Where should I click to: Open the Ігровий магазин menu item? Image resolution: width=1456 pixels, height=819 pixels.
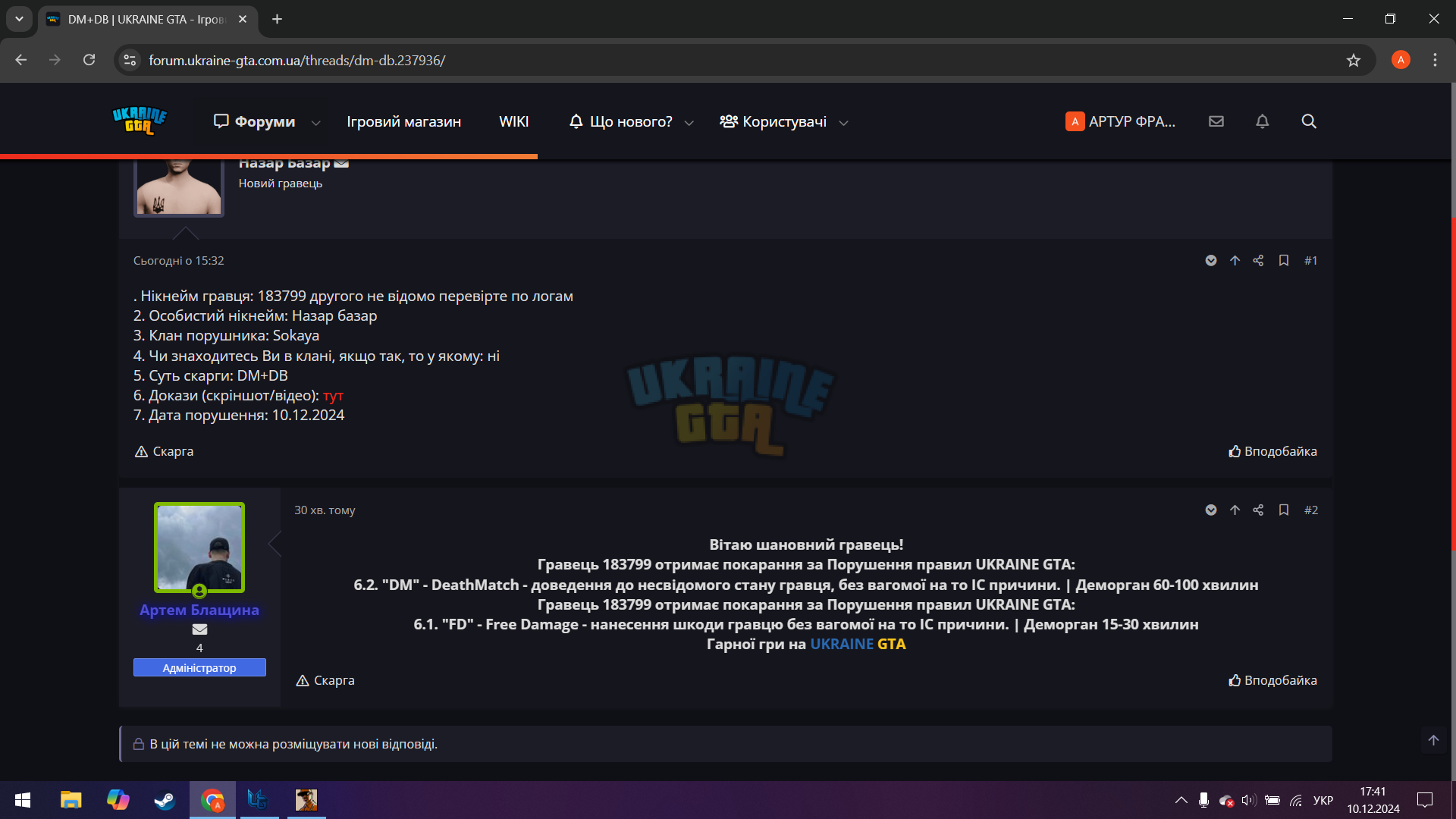(403, 121)
